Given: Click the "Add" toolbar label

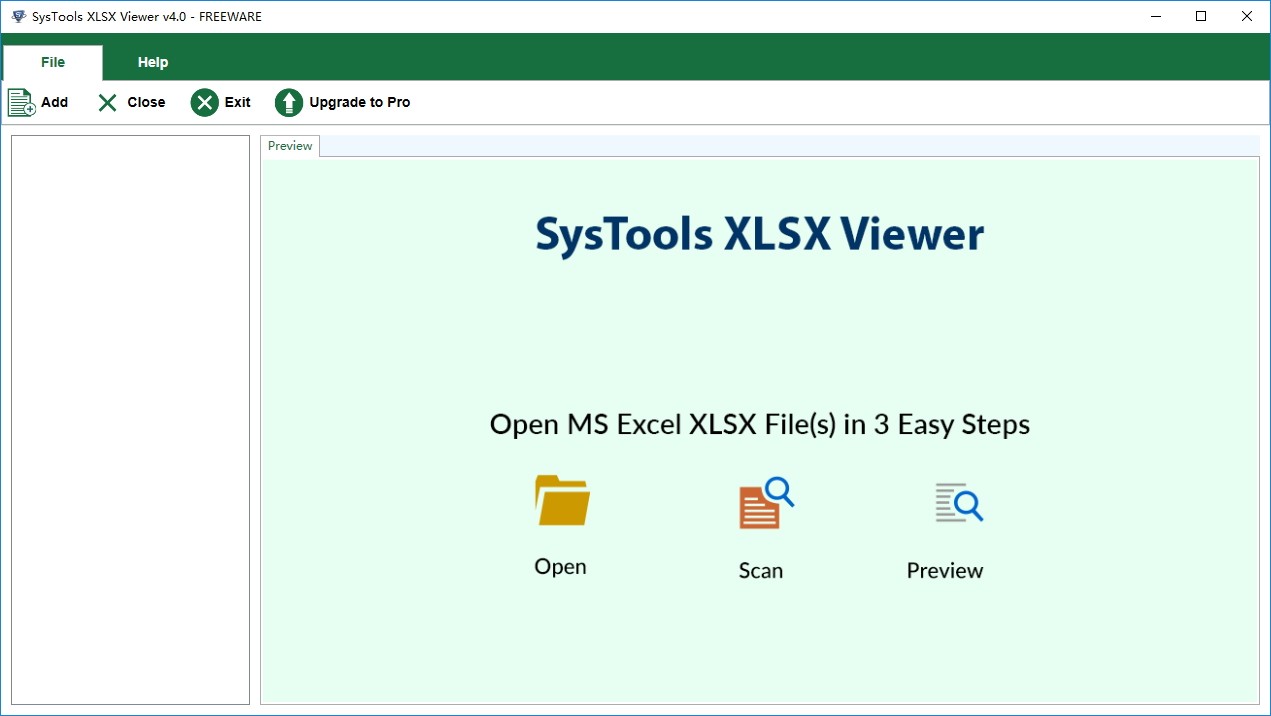Looking at the screenshot, I should (54, 102).
